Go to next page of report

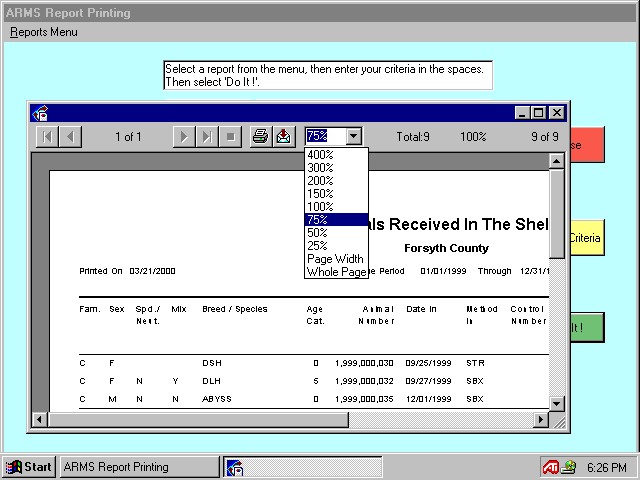(184, 137)
